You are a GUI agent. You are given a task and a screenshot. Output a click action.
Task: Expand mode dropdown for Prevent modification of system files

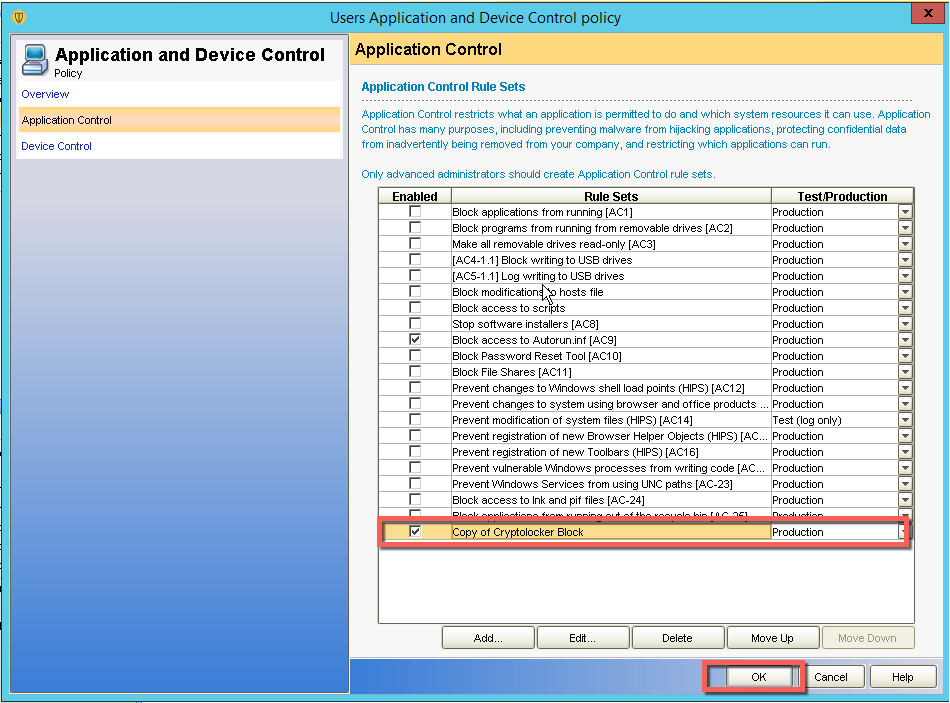[905, 420]
